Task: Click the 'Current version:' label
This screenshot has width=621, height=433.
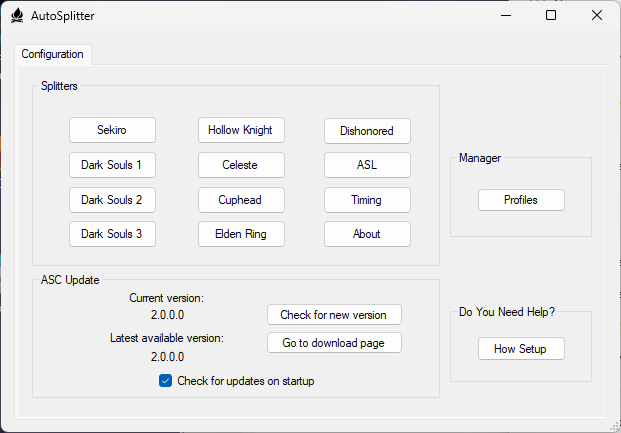Action: click(x=166, y=298)
